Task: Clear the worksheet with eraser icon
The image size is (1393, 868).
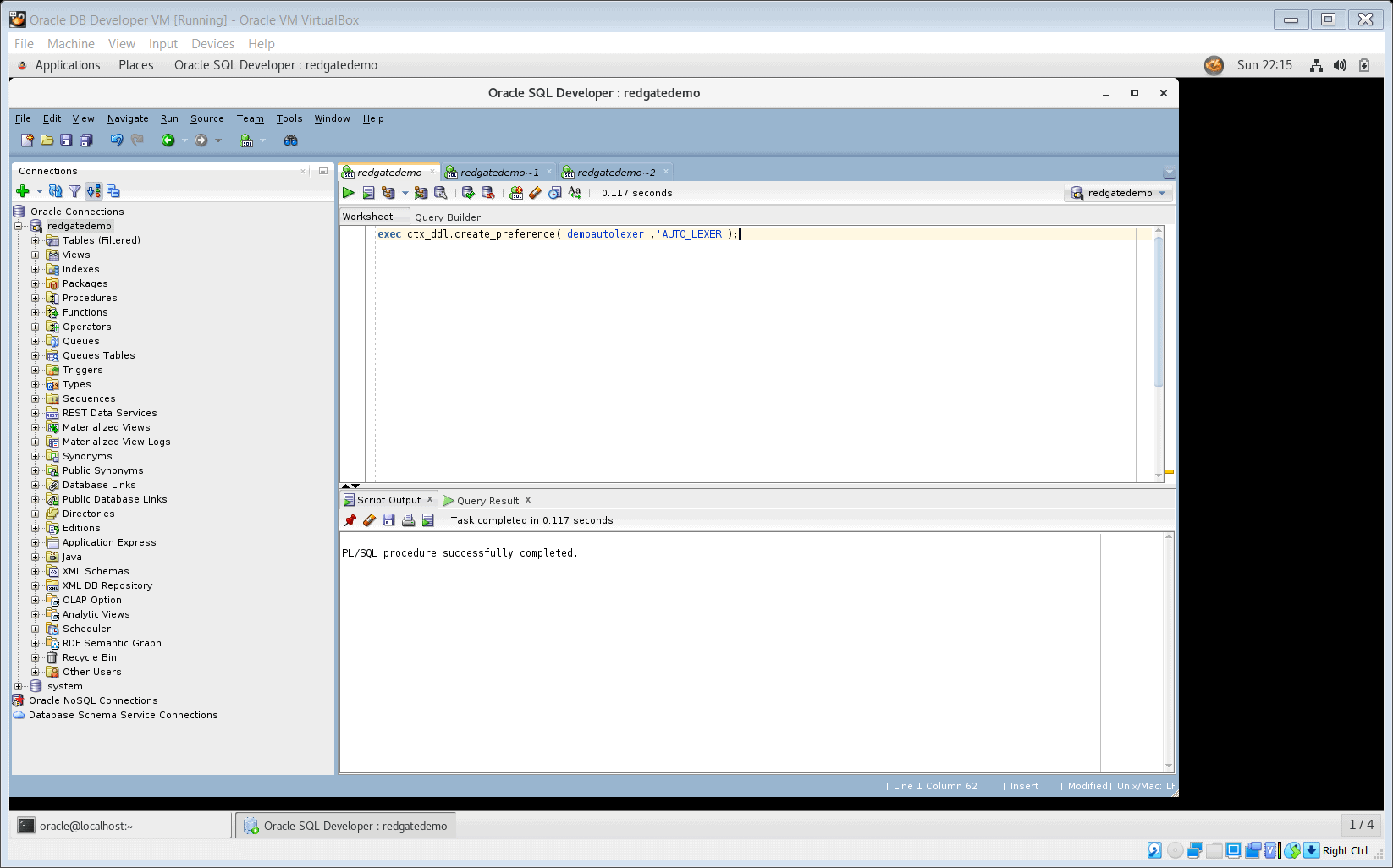Action: point(535,193)
